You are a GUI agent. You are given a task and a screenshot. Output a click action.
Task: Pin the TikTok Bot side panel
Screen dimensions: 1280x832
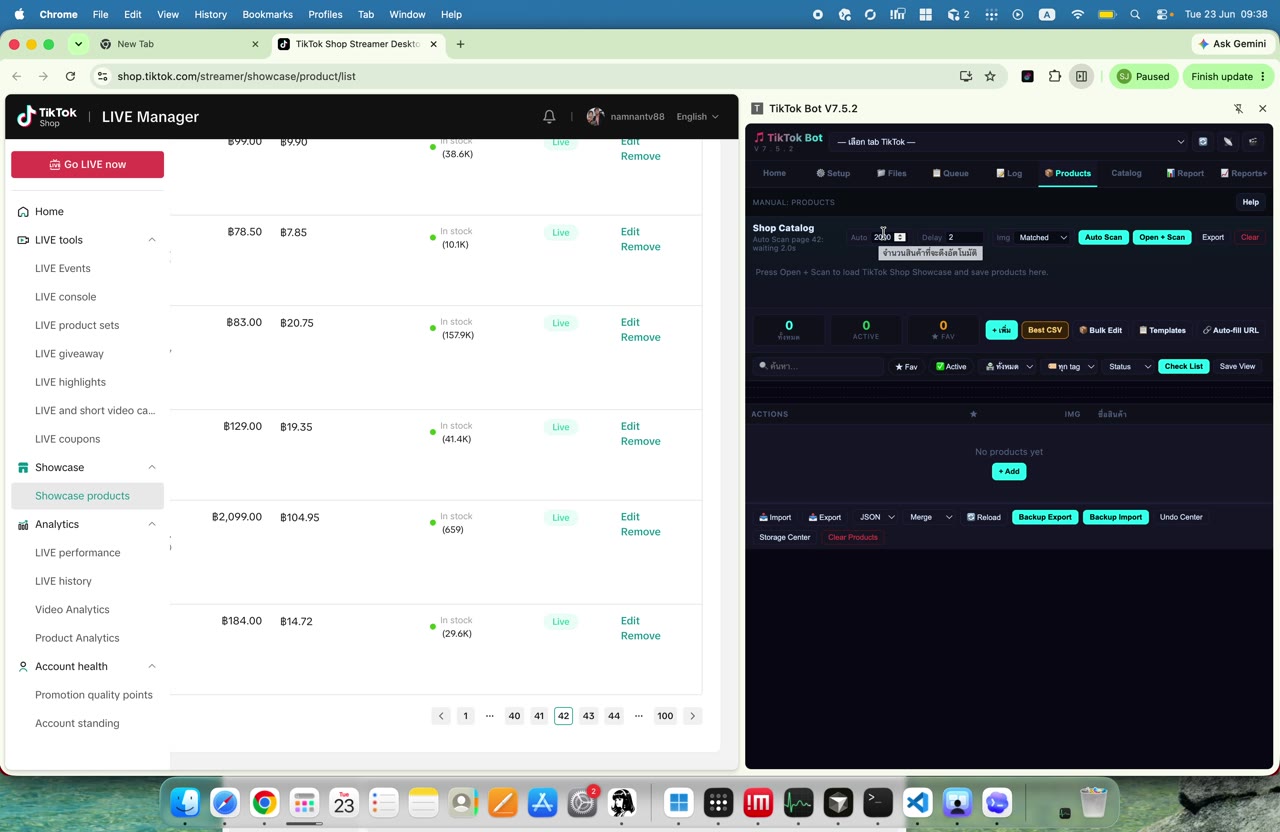[1238, 108]
